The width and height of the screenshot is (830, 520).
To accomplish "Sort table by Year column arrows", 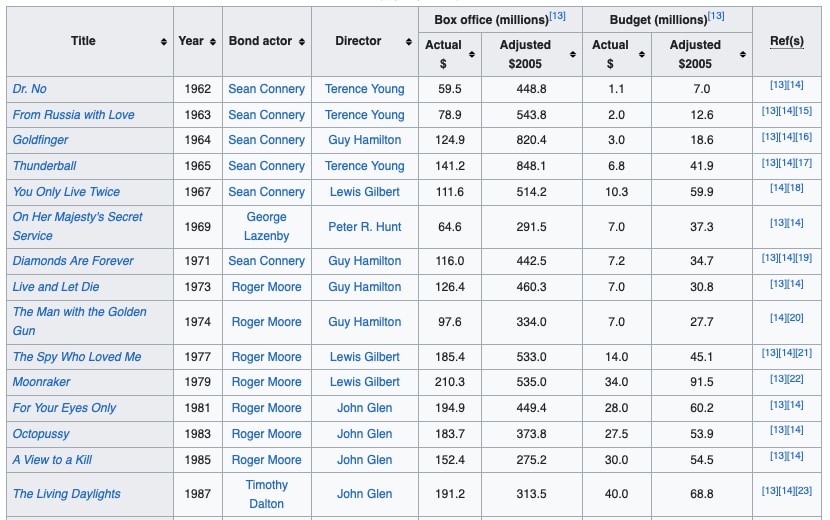I will (x=212, y=42).
